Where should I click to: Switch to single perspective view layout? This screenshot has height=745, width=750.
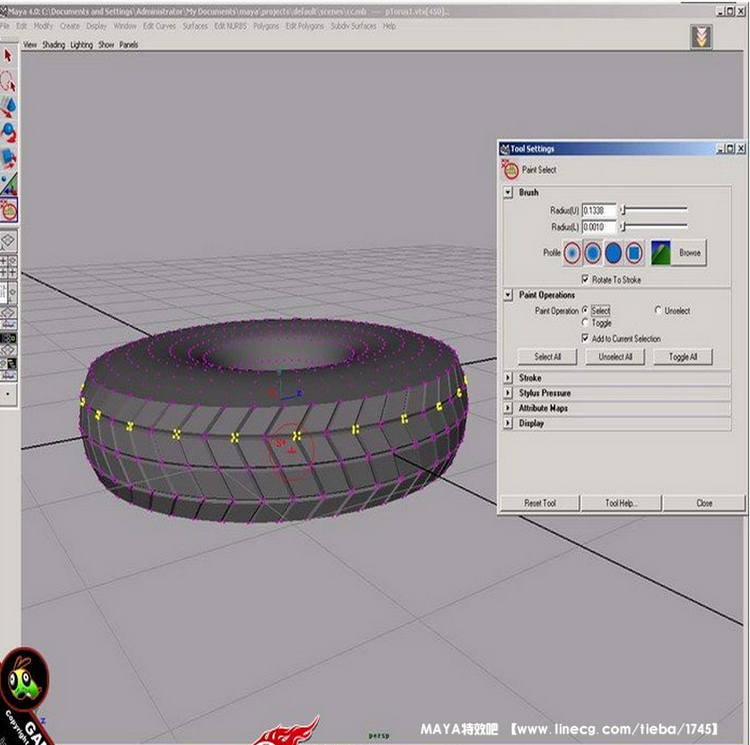click(x=8, y=242)
